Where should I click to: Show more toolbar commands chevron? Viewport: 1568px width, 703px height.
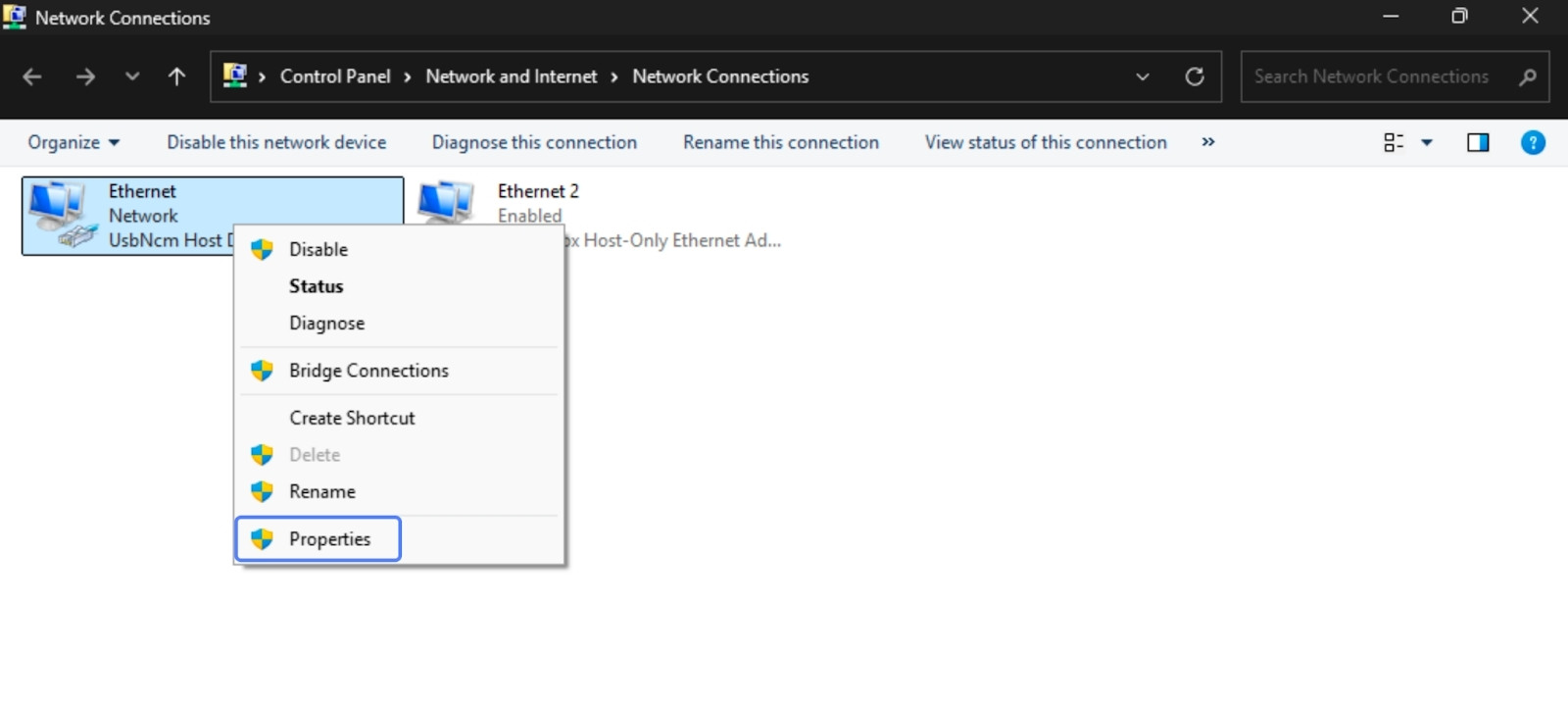(1208, 142)
